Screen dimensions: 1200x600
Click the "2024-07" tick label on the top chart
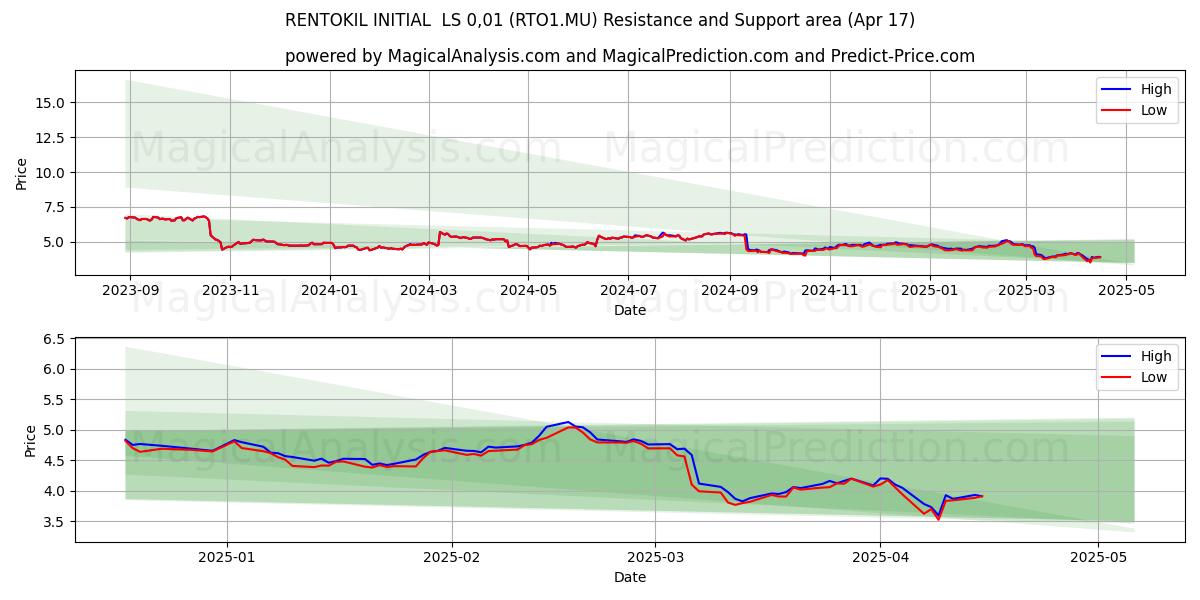point(628,290)
